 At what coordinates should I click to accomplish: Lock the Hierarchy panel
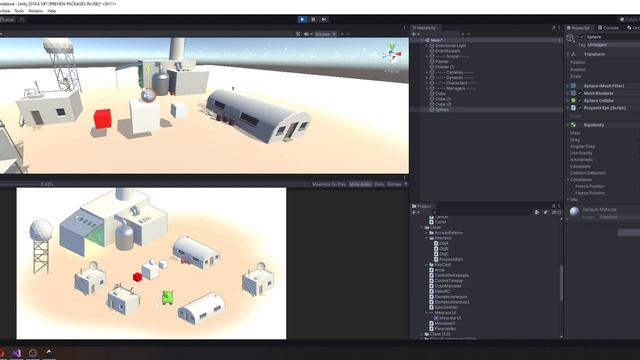click(x=554, y=28)
